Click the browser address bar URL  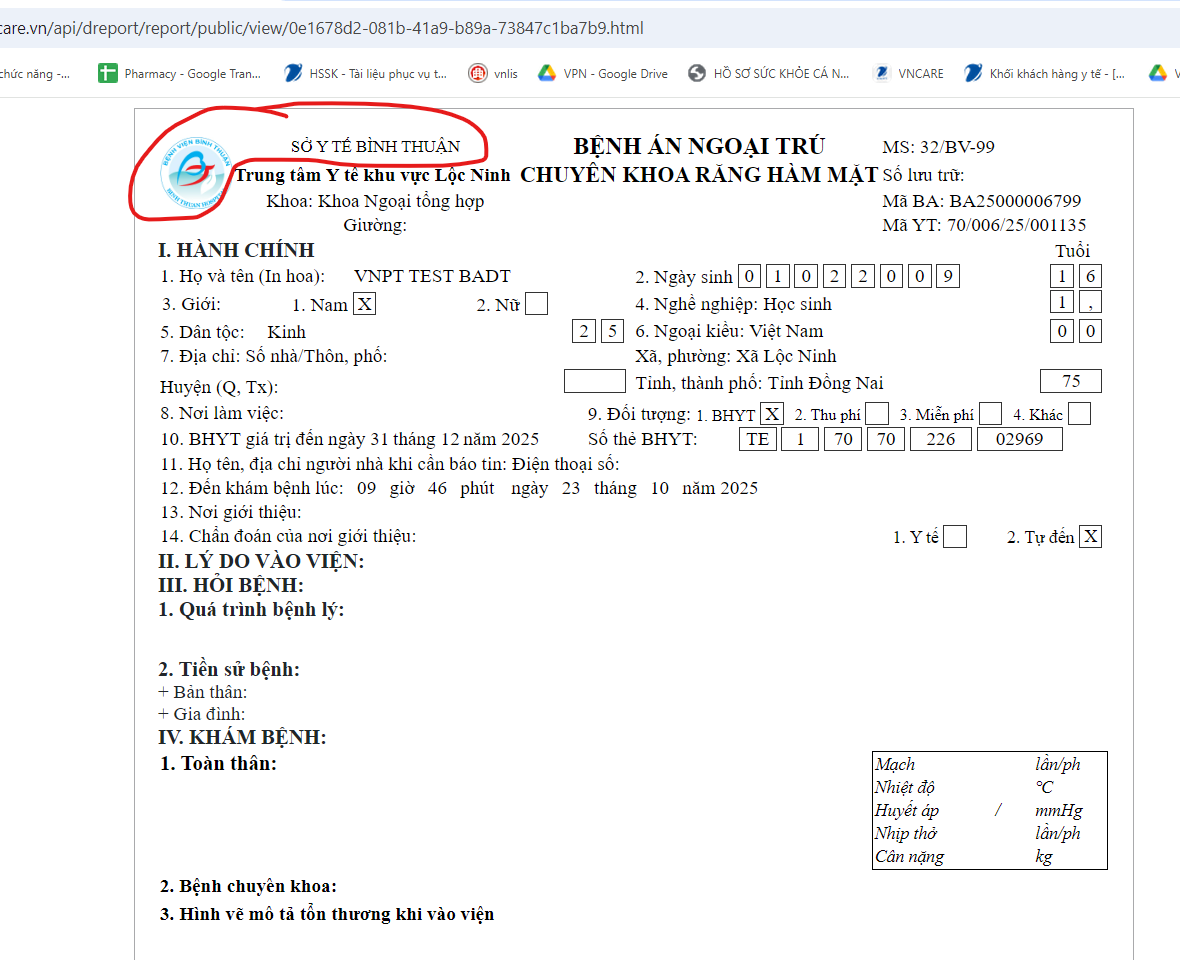[x=322, y=29]
